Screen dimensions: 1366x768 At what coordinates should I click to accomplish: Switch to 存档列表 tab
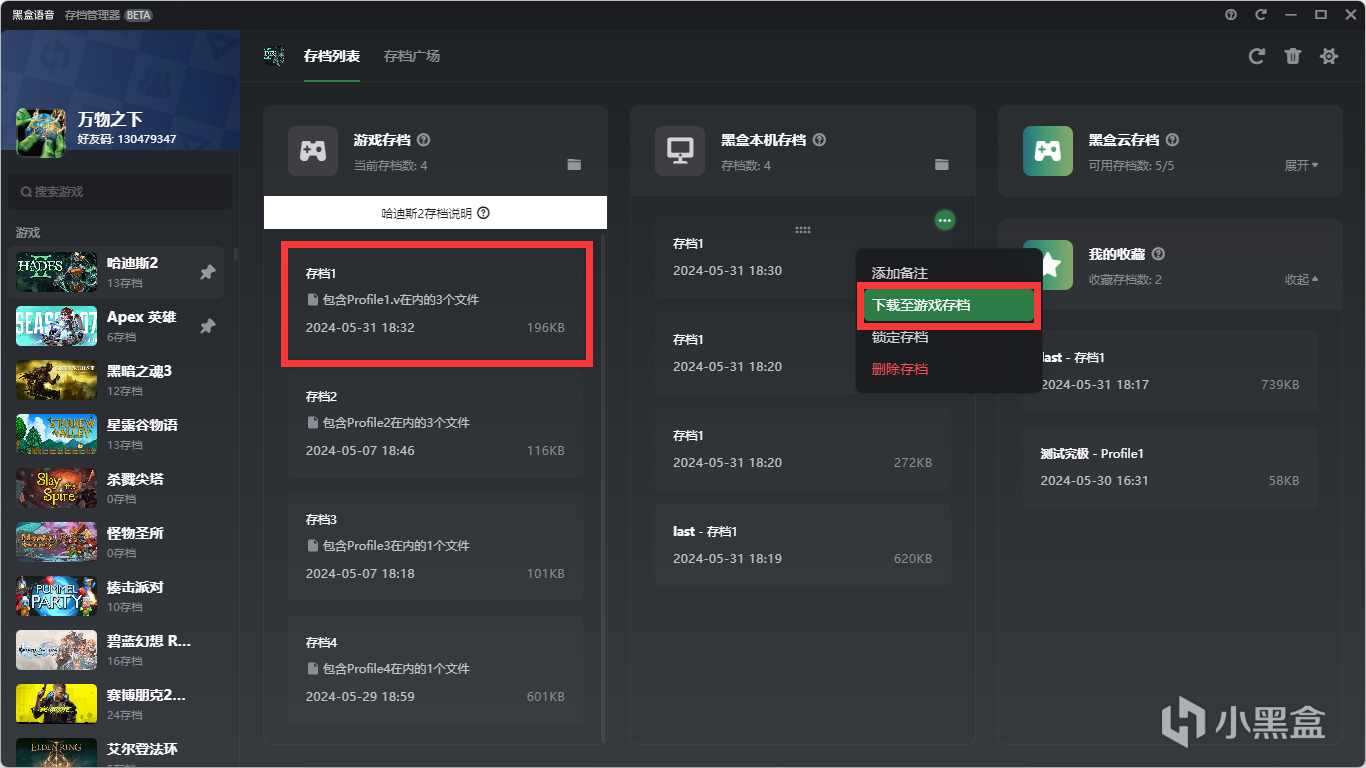click(x=332, y=56)
